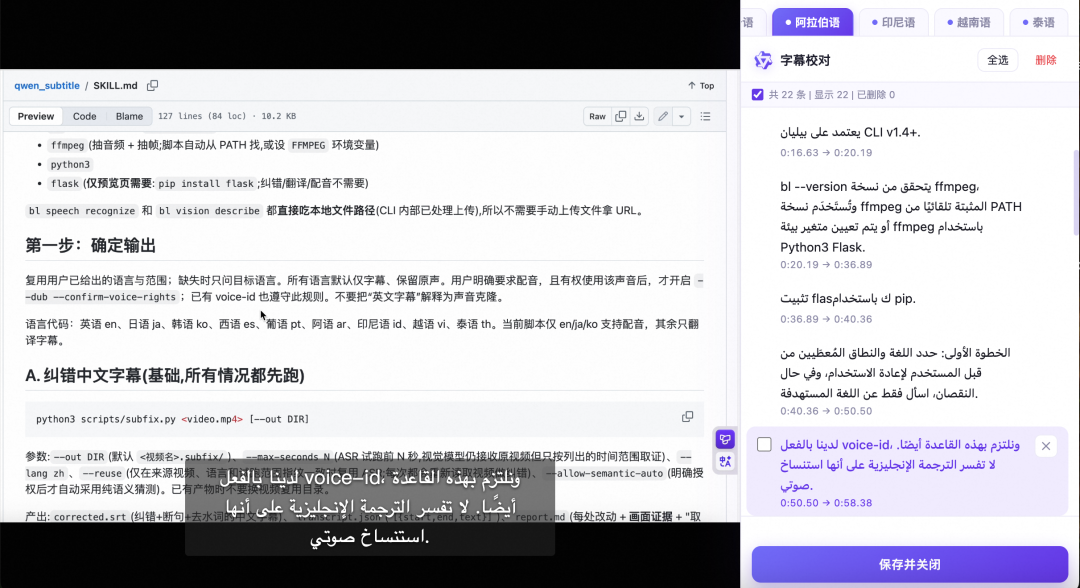Open the subtitle proofreading floating icon
This screenshot has height=588, width=1080.
tap(725, 439)
